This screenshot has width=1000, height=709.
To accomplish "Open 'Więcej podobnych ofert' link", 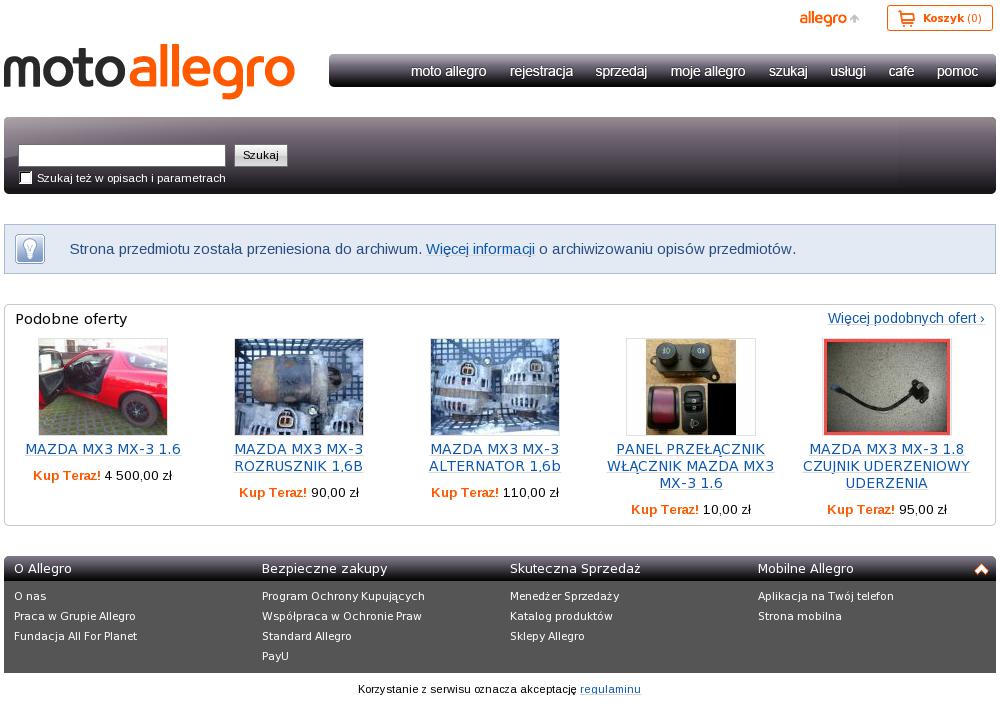I will 906,318.
